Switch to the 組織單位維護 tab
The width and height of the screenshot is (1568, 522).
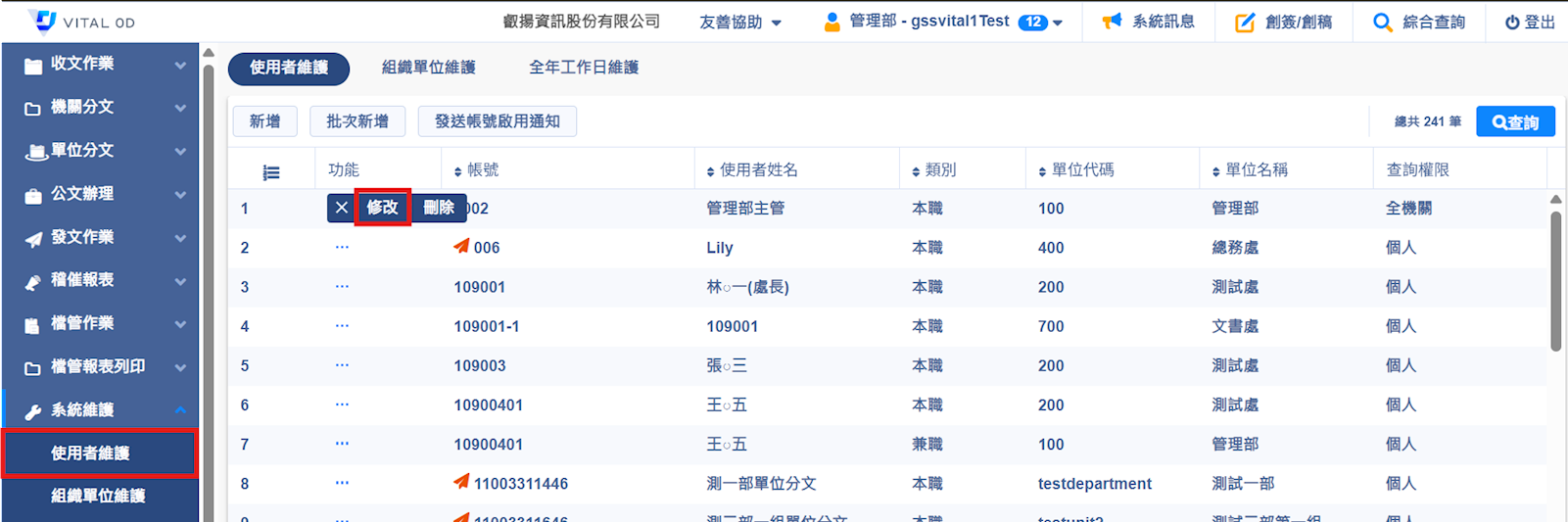[x=428, y=68]
